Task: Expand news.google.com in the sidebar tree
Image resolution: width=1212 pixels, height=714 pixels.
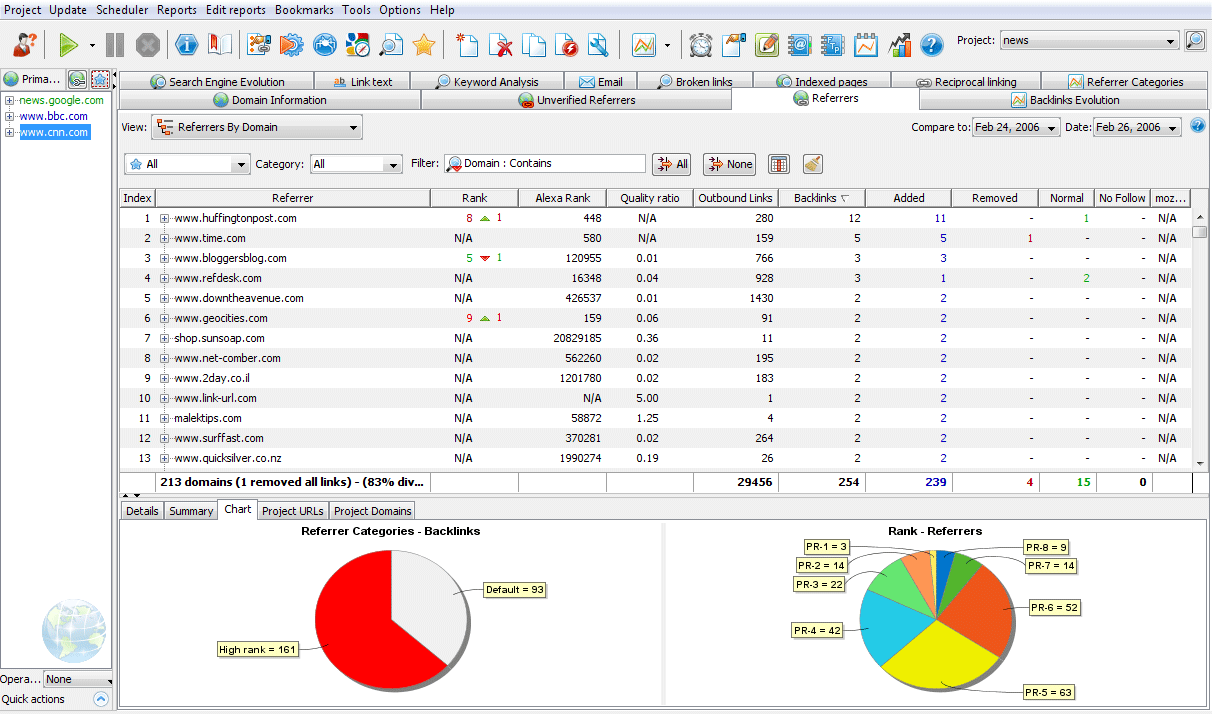Action: 10,99
